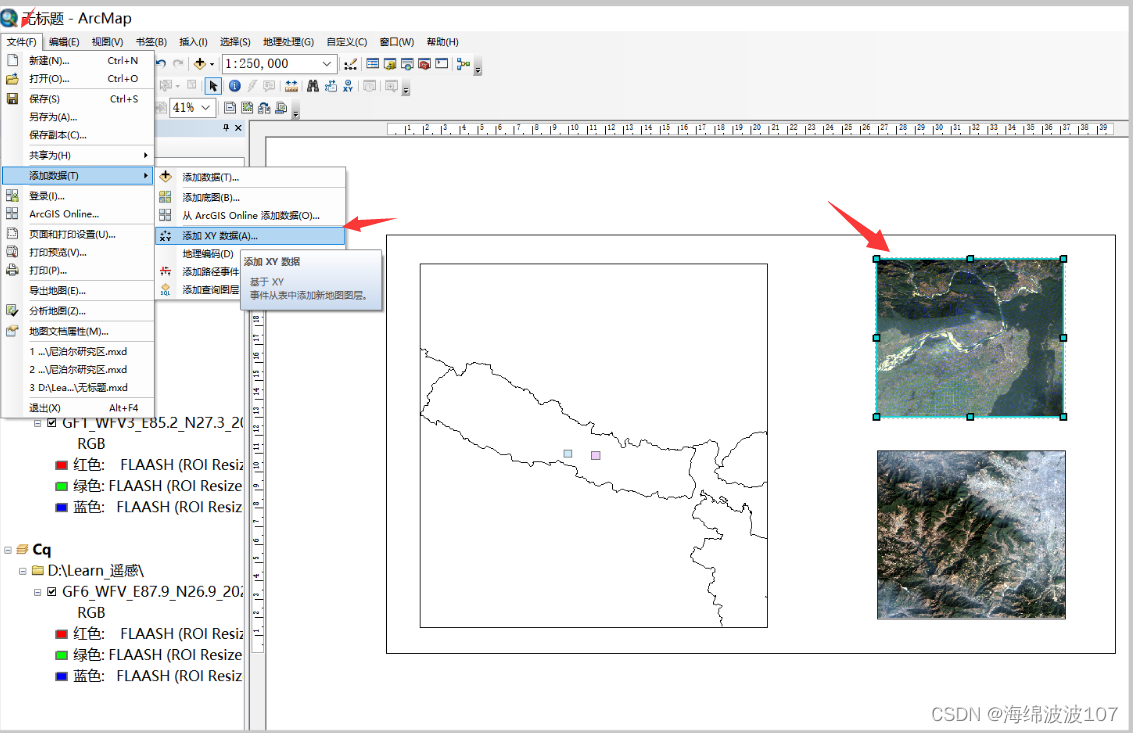Close the table of contents panel with X
The image size is (1133, 733).
pos(238,128)
